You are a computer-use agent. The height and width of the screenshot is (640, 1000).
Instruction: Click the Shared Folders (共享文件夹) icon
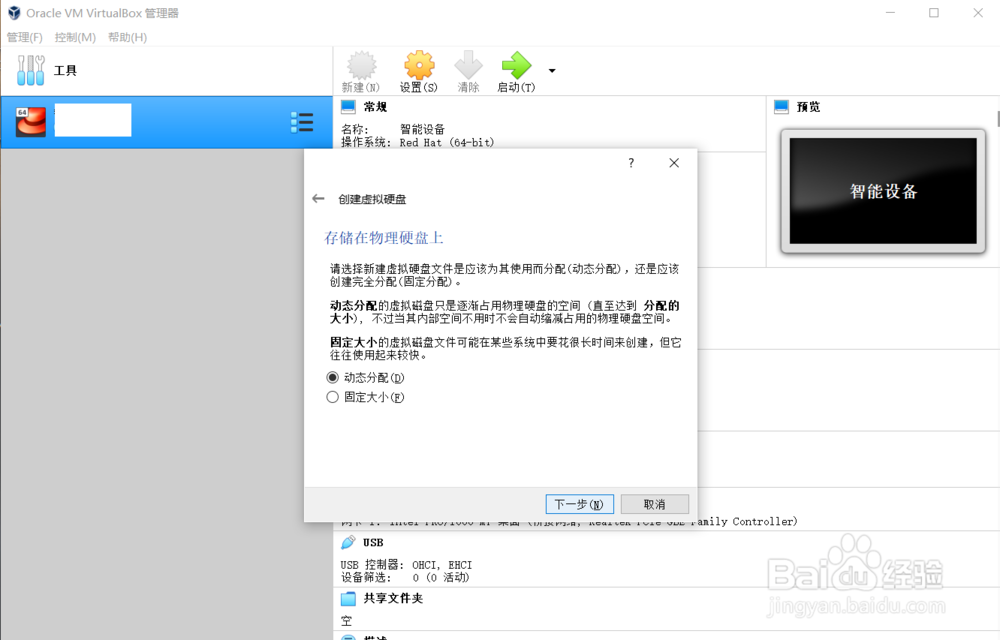[x=348, y=599]
